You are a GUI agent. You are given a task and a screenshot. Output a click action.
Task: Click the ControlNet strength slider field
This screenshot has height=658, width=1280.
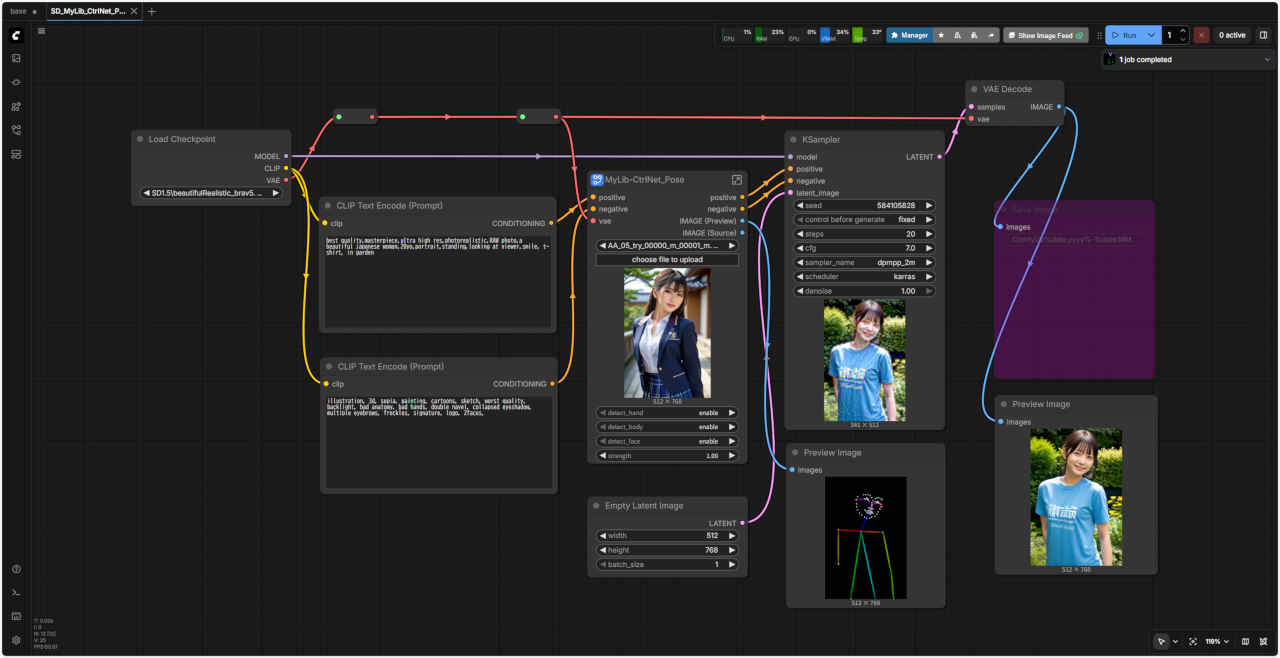pos(667,456)
